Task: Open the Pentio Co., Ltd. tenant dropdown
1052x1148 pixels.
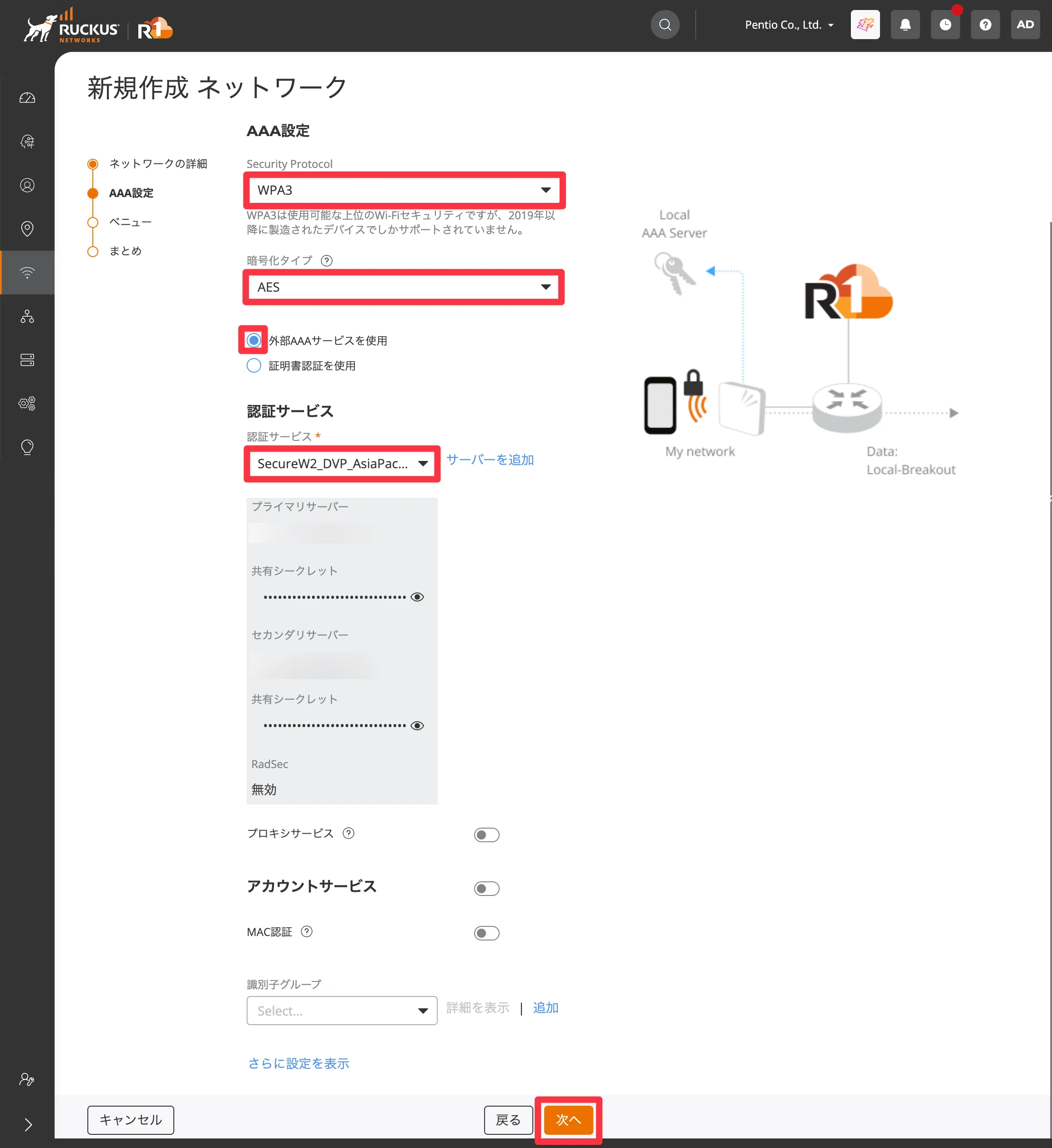Action: point(789,25)
